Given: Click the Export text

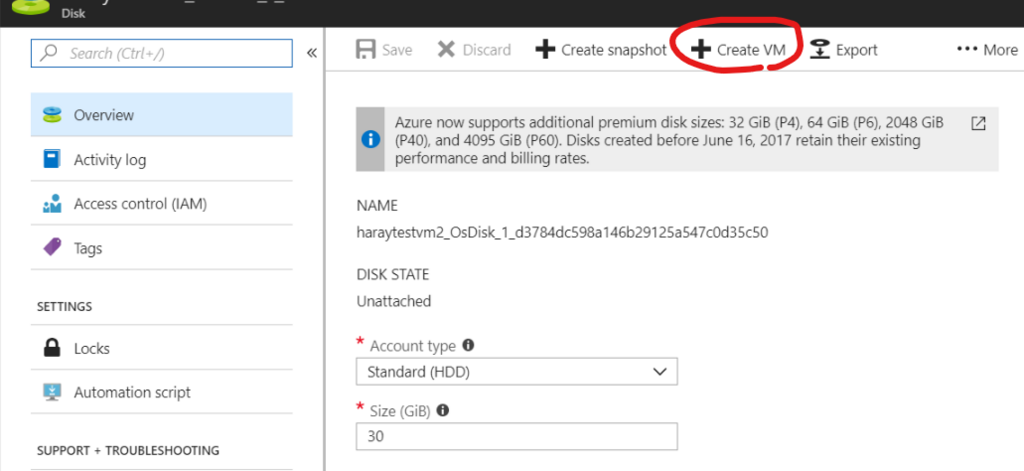Looking at the screenshot, I should (x=857, y=50).
